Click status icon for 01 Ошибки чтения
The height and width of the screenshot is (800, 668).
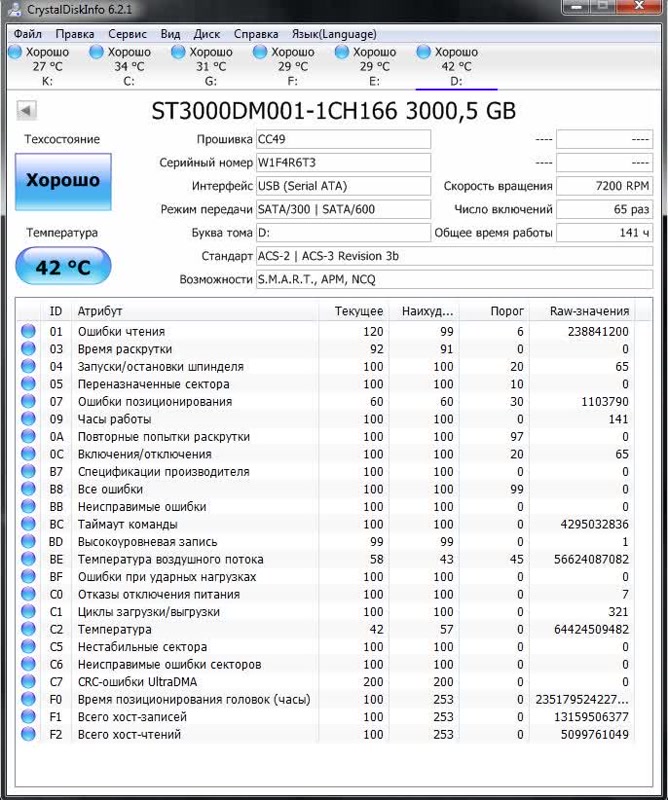pyautogui.click(x=29, y=331)
